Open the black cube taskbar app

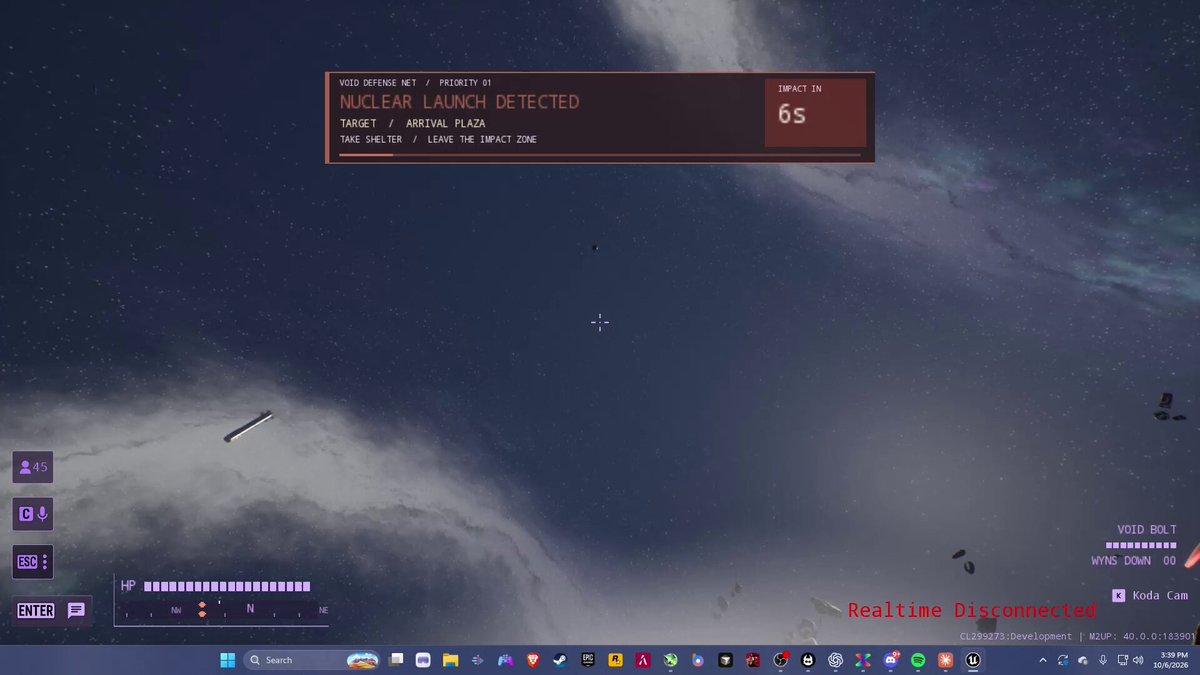click(725, 660)
